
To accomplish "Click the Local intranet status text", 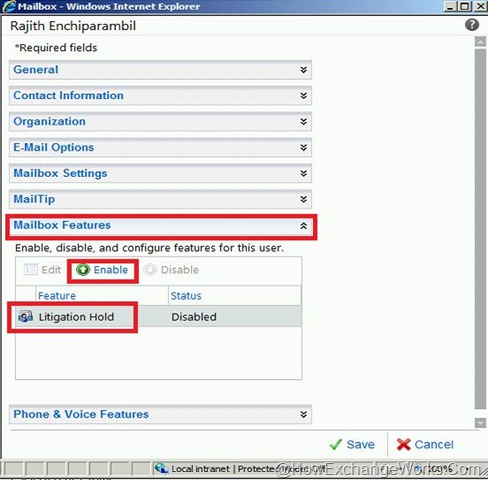I will (x=200, y=469).
